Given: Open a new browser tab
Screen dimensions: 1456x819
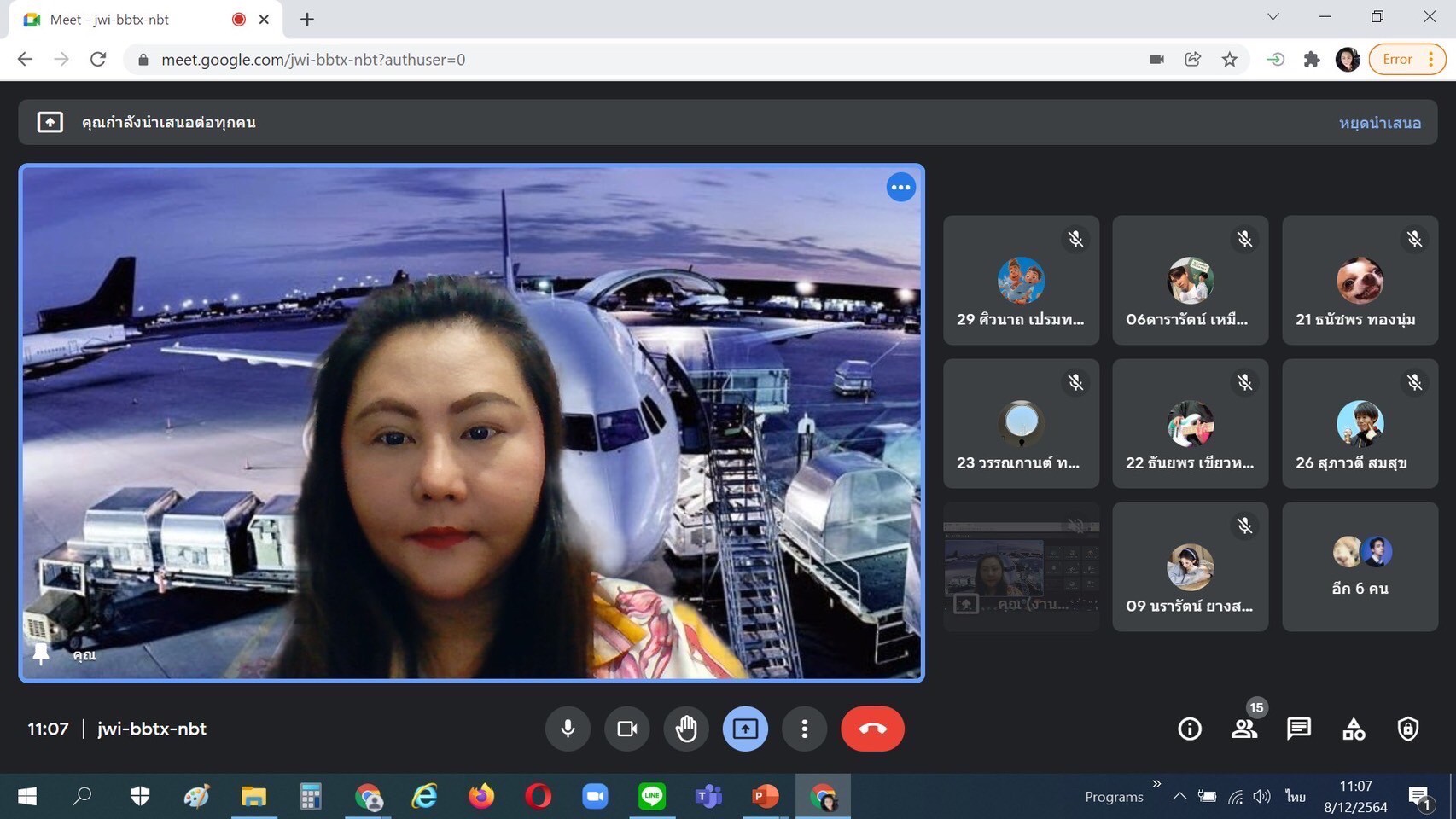Looking at the screenshot, I should coord(307,19).
